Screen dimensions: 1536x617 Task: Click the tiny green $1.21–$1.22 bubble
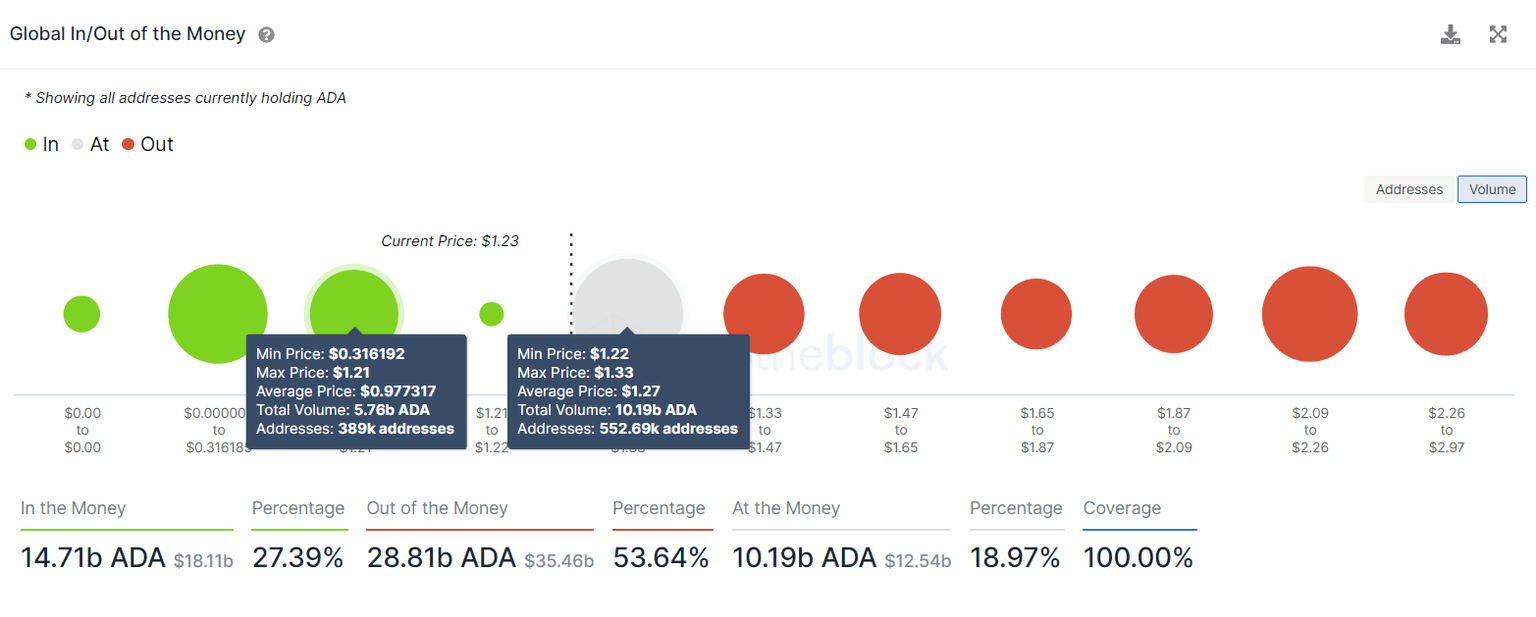(491, 314)
